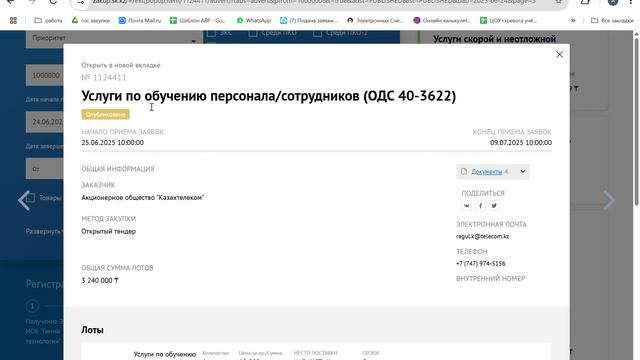Click the total sum '3 240 000 ₸'
This screenshot has width=640, height=360.
click(100, 280)
